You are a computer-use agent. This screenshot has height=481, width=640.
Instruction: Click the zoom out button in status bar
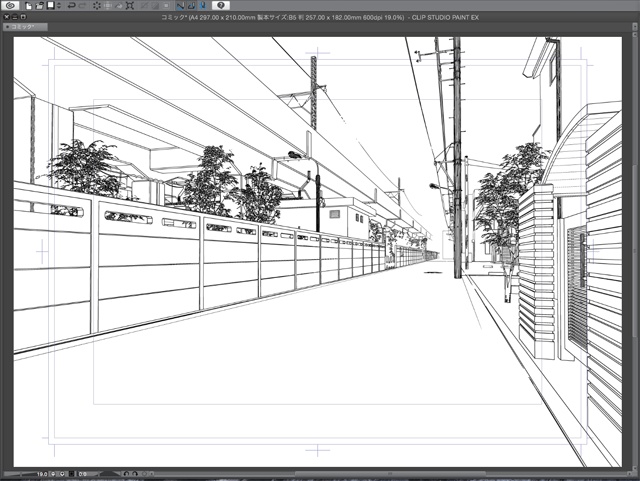coord(53,474)
